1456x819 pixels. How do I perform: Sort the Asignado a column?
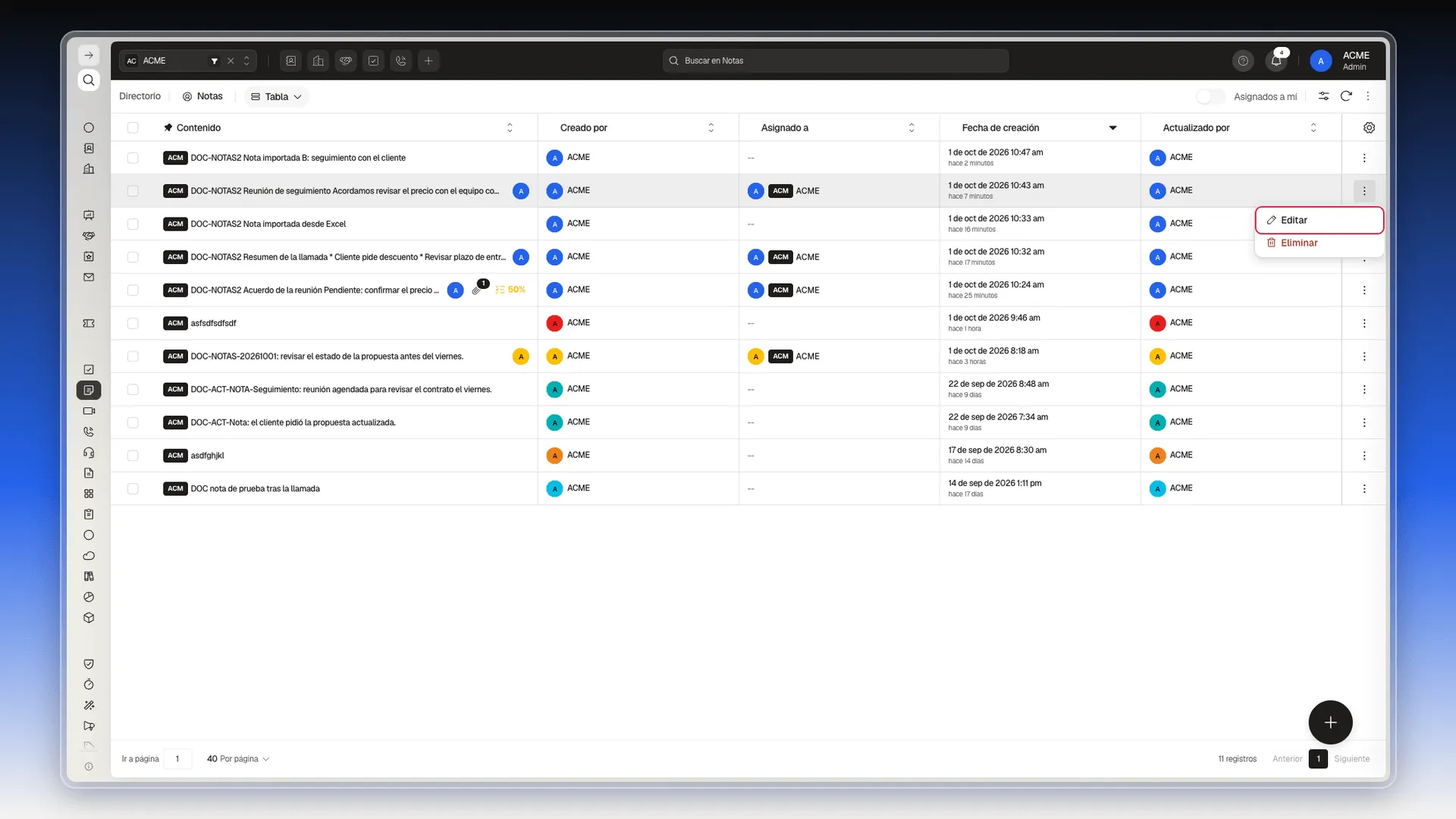pos(912,127)
